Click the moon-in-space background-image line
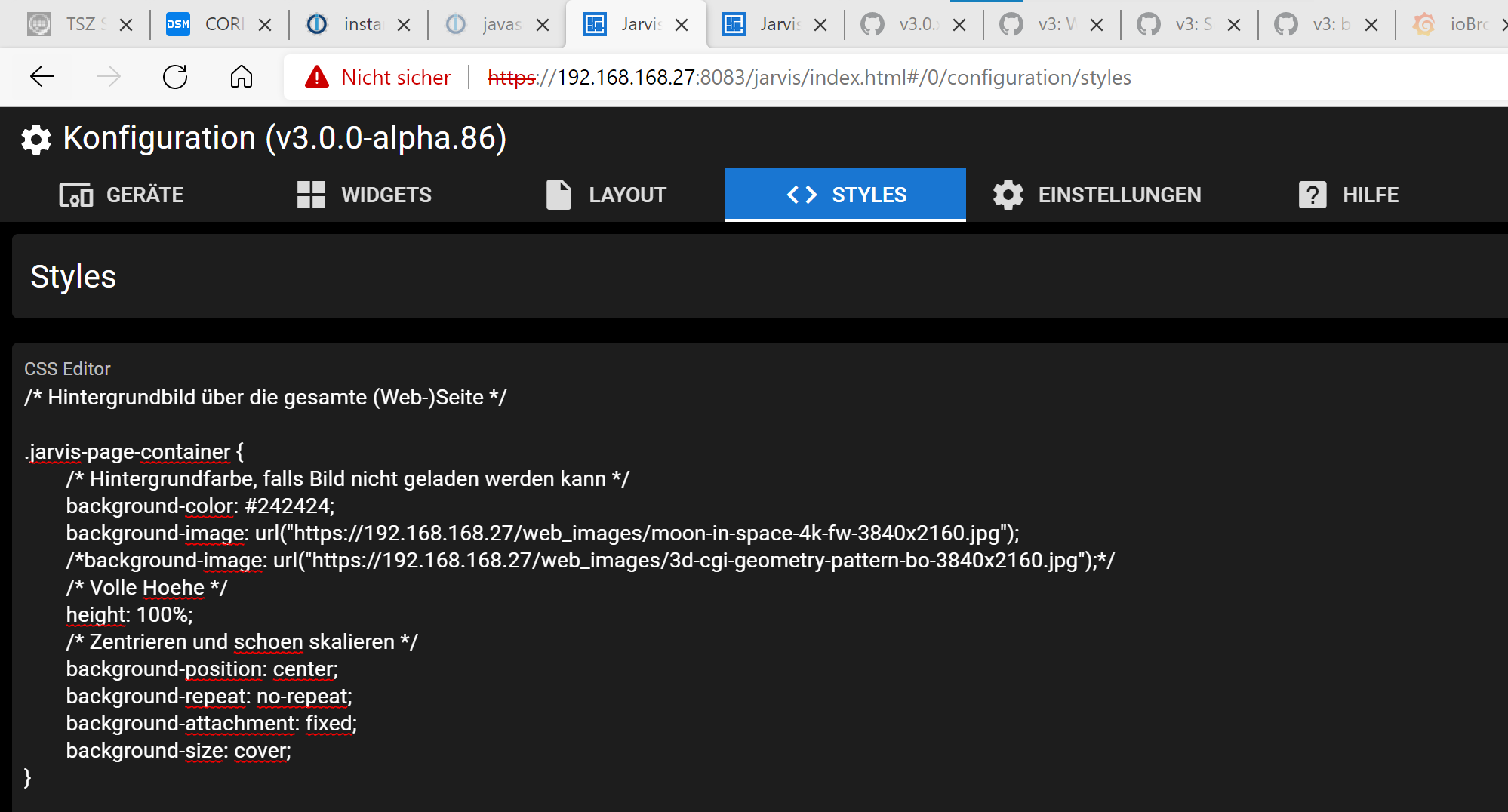Viewport: 1508px width, 812px height. (x=543, y=533)
